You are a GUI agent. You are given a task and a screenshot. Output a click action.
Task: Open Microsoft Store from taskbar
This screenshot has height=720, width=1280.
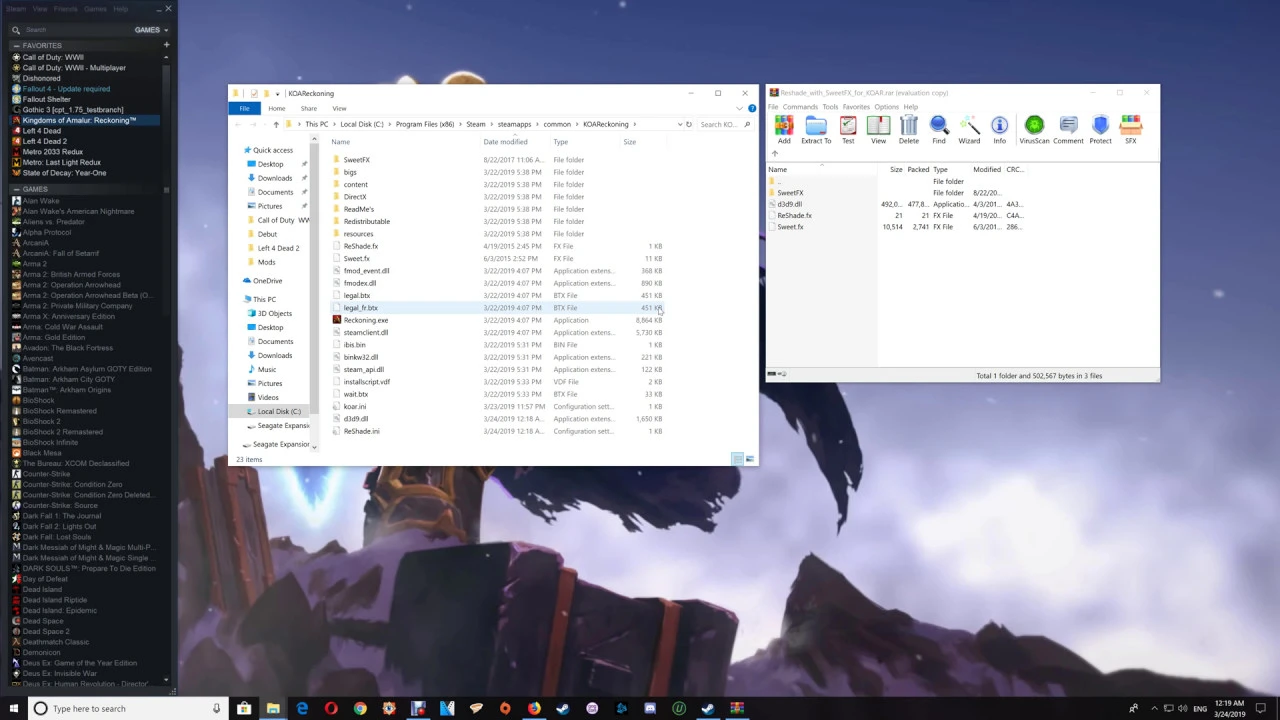(x=244, y=708)
